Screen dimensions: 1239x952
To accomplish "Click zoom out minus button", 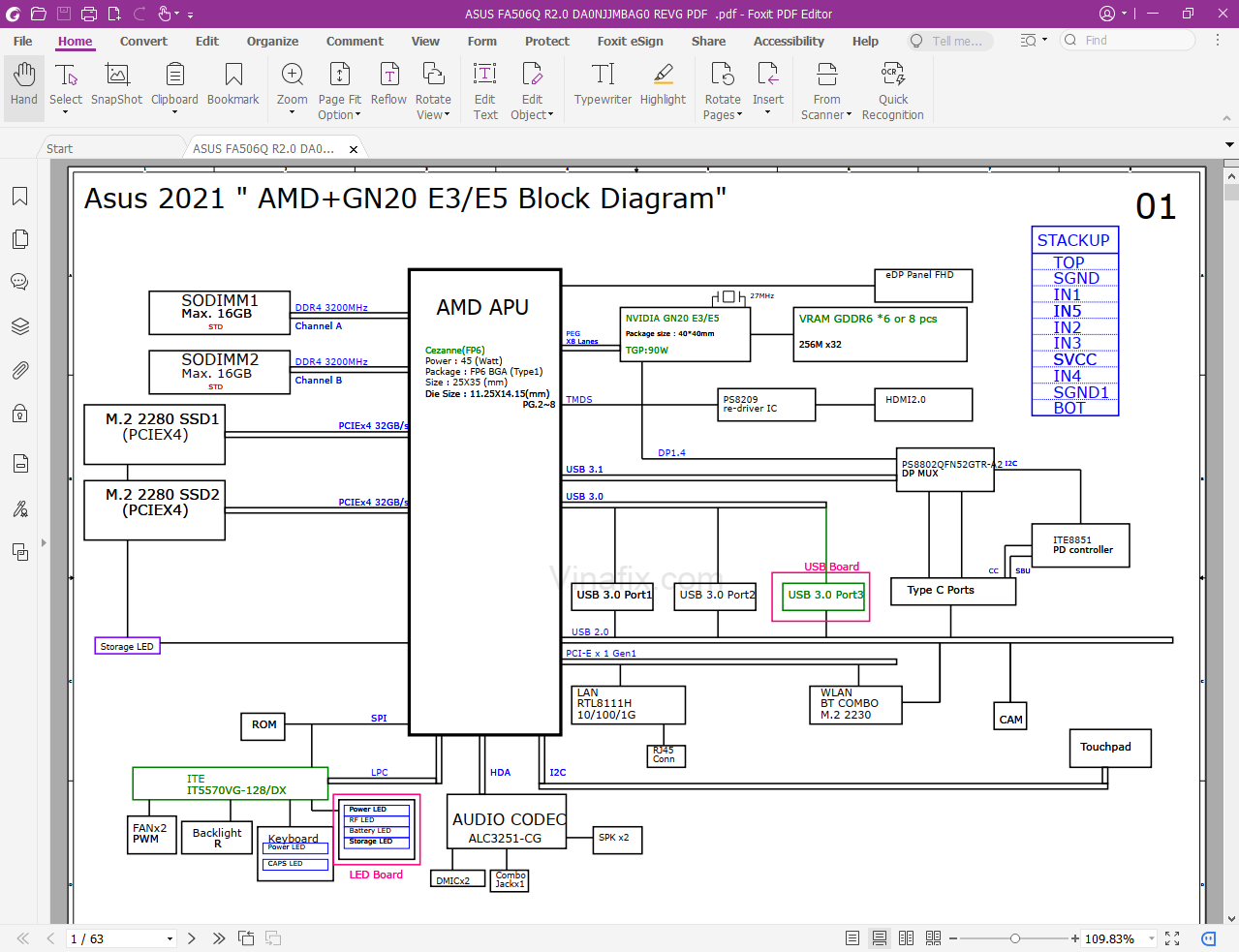I will [x=953, y=938].
